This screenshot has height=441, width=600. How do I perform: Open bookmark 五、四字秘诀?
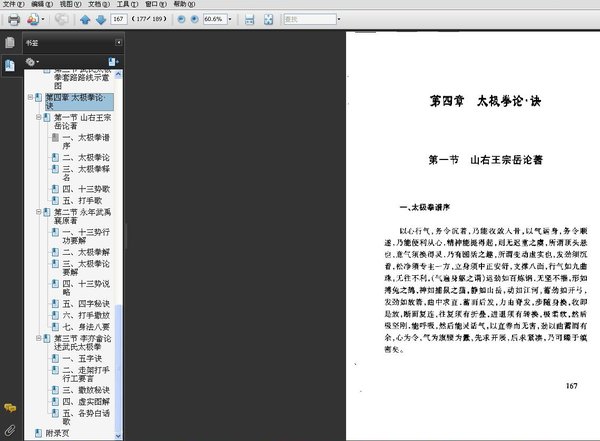[x=86, y=304]
